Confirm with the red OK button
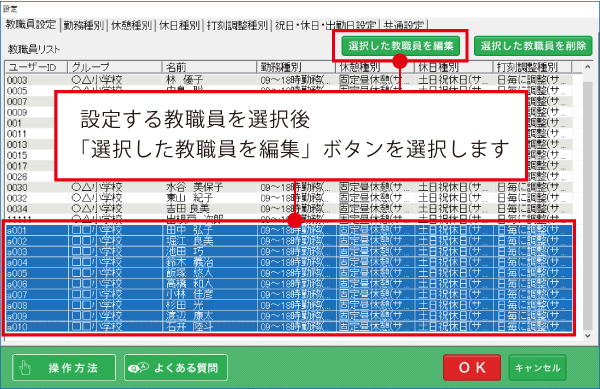This screenshot has width=600, height=389. tap(472, 368)
